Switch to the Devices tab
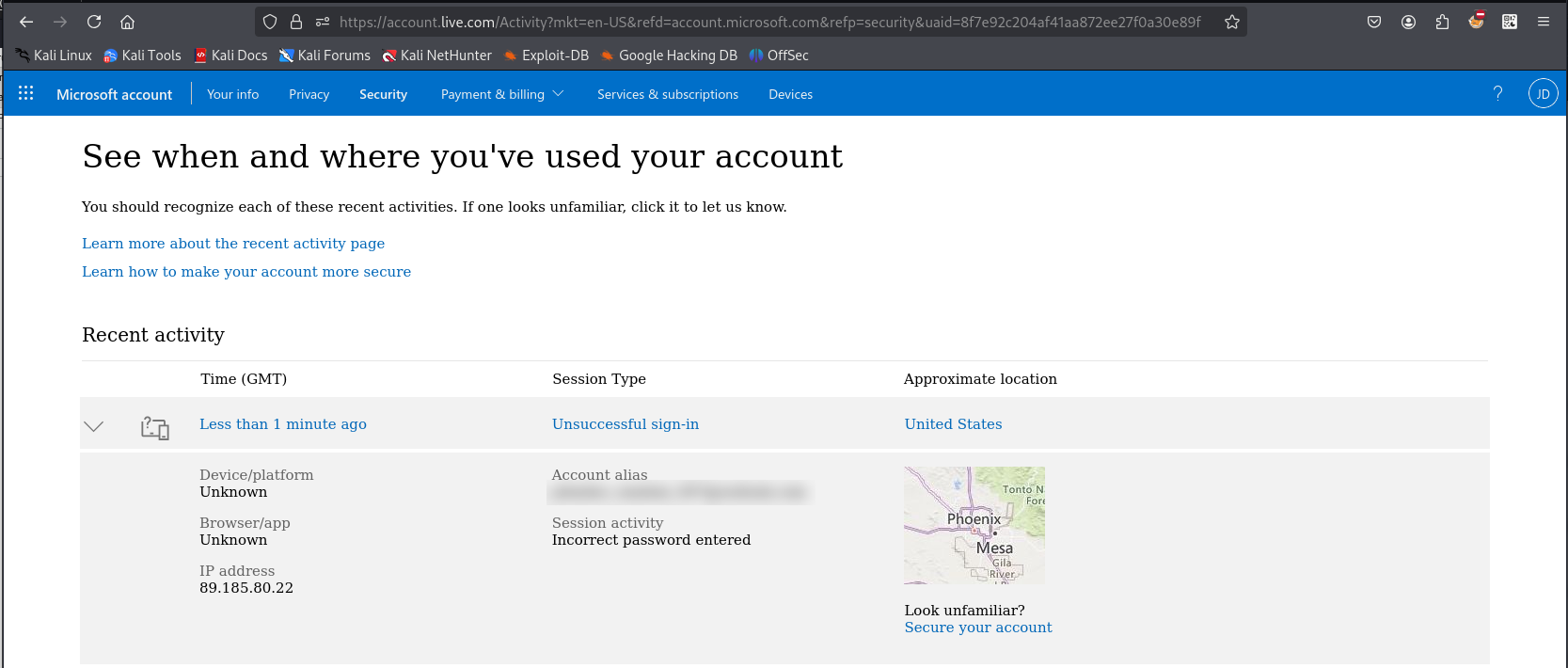 tap(790, 94)
